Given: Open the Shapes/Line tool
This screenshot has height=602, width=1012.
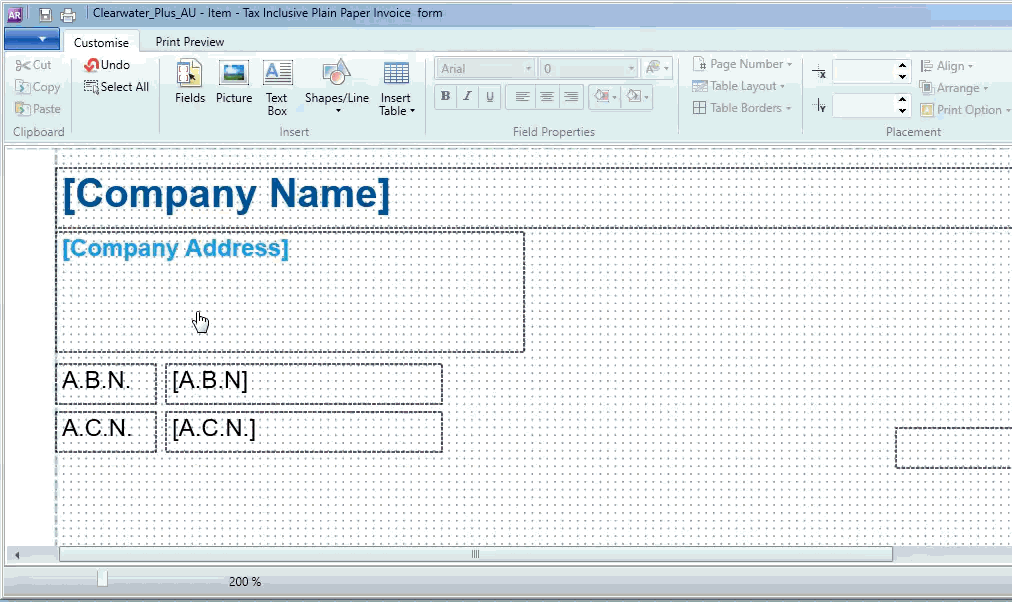Looking at the screenshot, I should [x=336, y=86].
